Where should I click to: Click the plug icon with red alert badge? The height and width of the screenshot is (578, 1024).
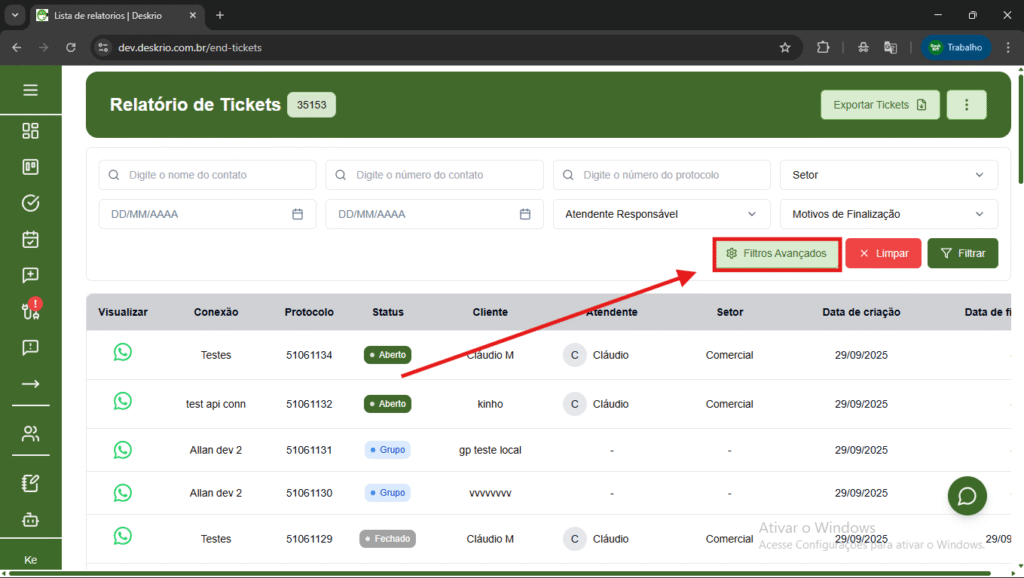[30, 310]
